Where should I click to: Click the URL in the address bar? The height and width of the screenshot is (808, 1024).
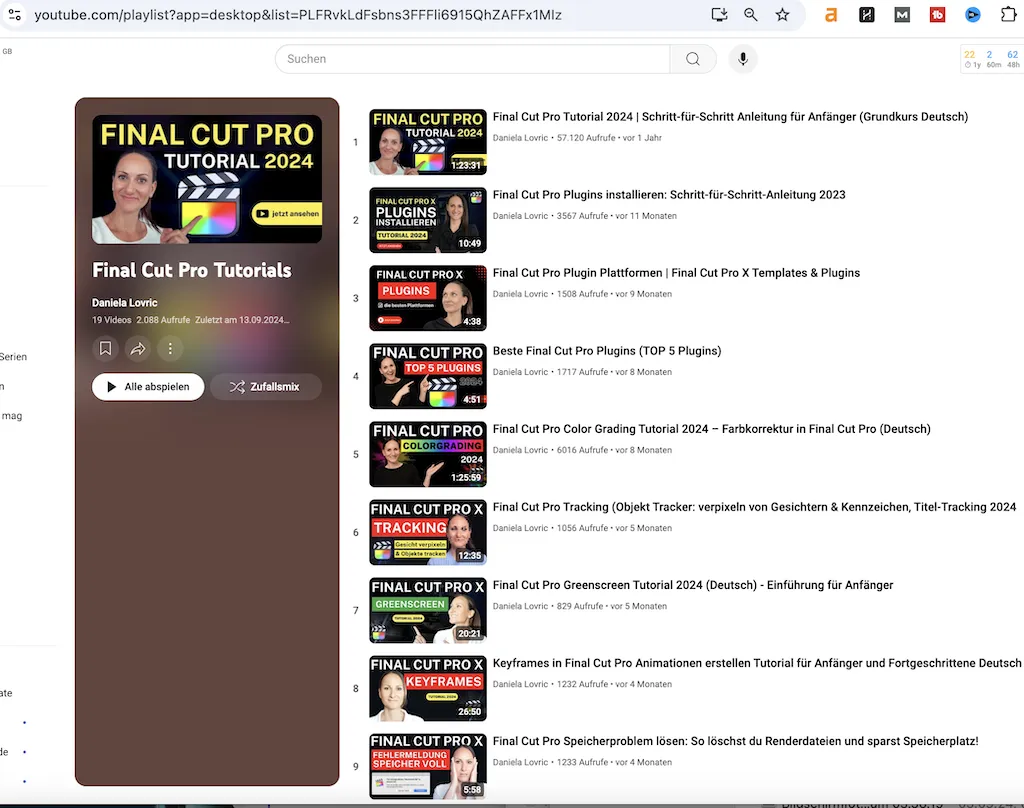pos(298,14)
